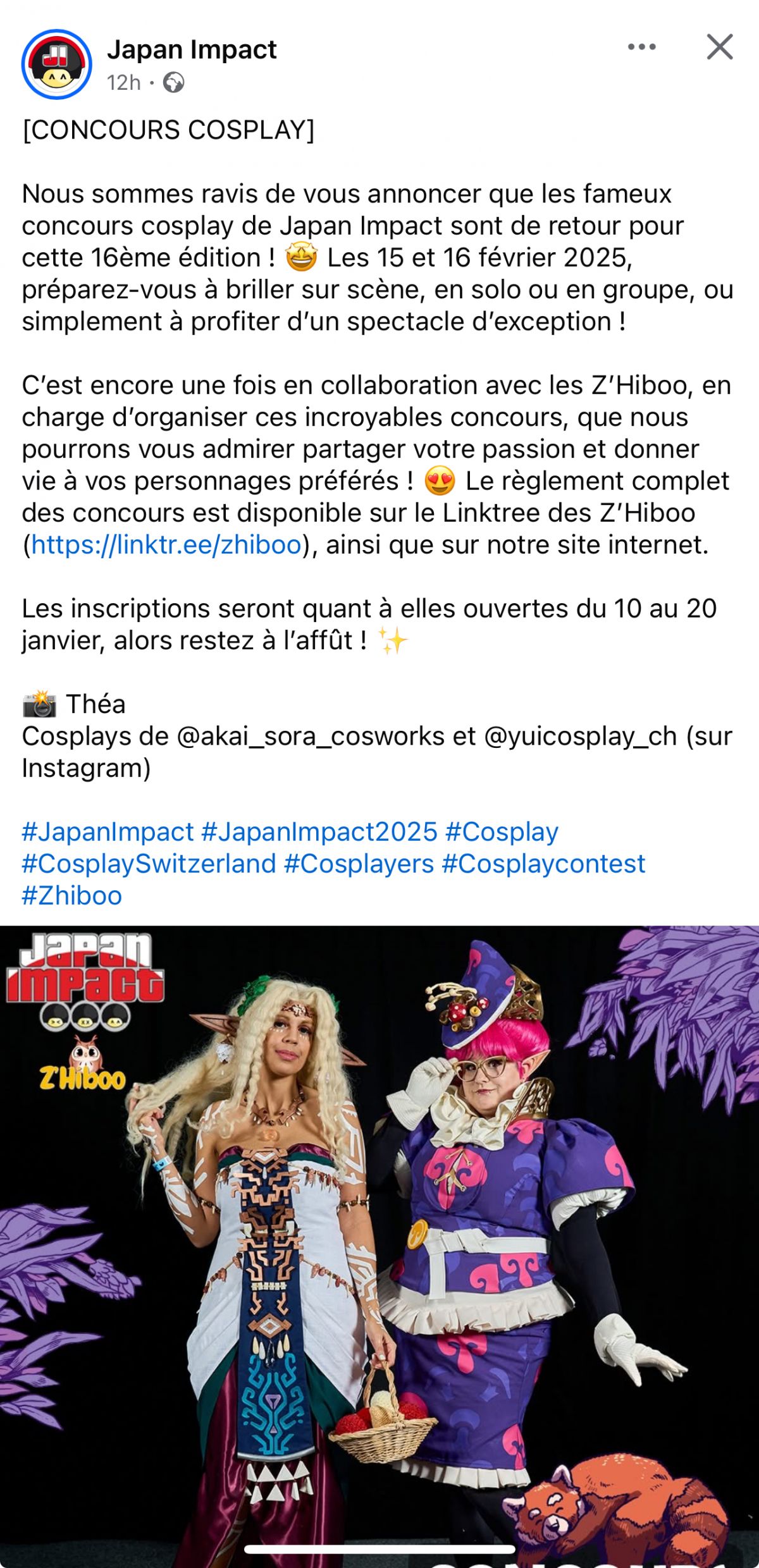
Task: Open the linktr.ee/zhiboo link
Action: point(166,544)
